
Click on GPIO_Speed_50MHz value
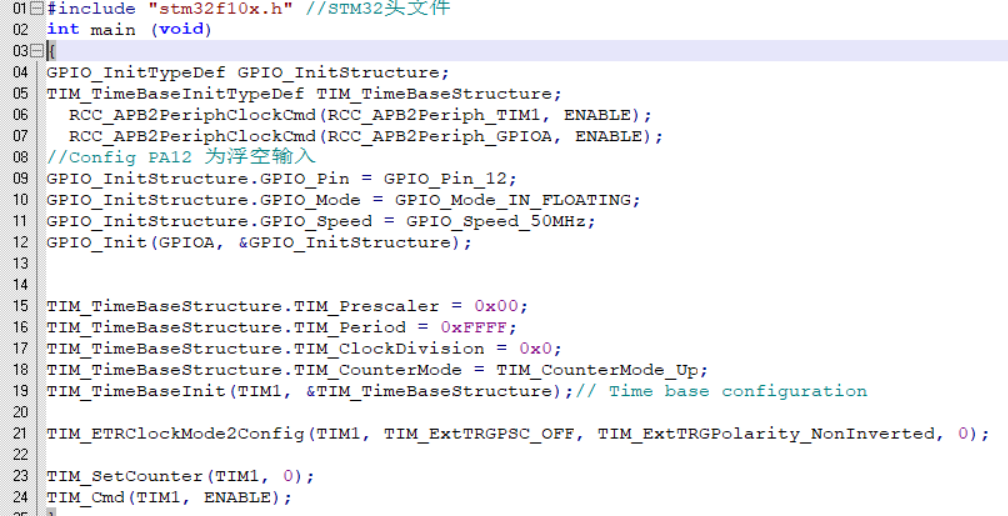[x=496, y=221]
